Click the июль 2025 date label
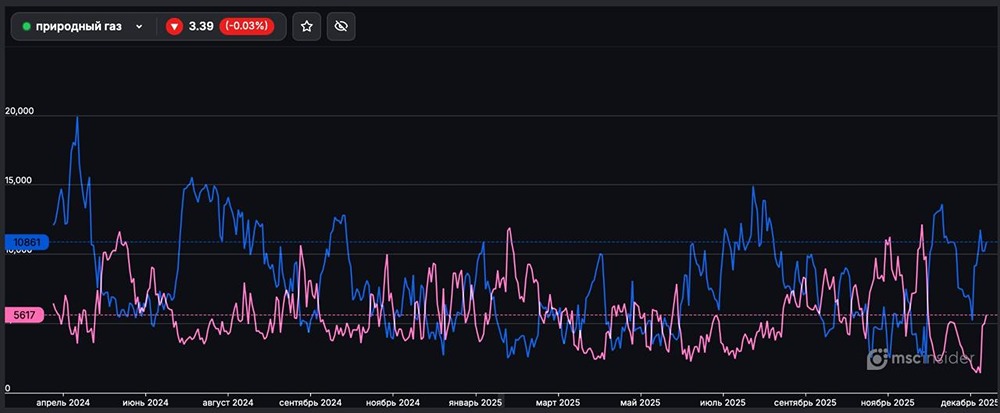 tap(721, 402)
